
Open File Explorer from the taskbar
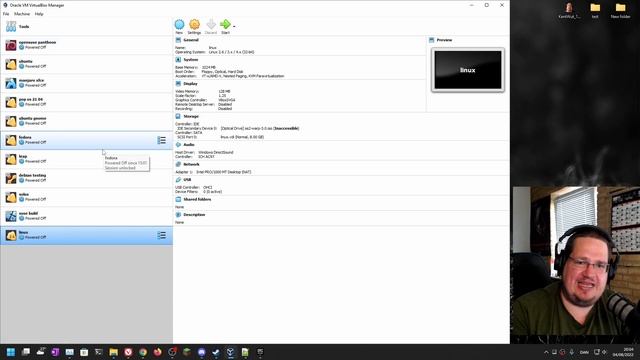(x=113, y=352)
